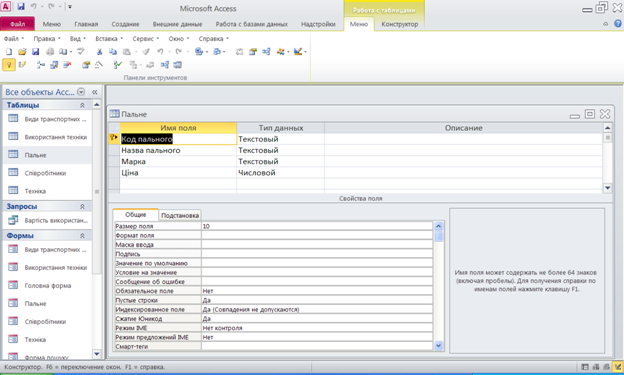Open the Використання техніки table
The width and height of the screenshot is (624, 375).
(56, 137)
